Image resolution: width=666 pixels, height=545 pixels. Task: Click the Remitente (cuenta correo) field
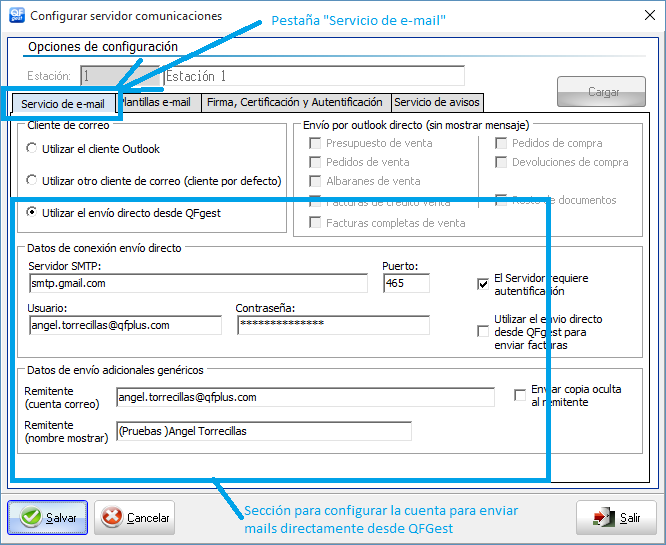tap(305, 397)
